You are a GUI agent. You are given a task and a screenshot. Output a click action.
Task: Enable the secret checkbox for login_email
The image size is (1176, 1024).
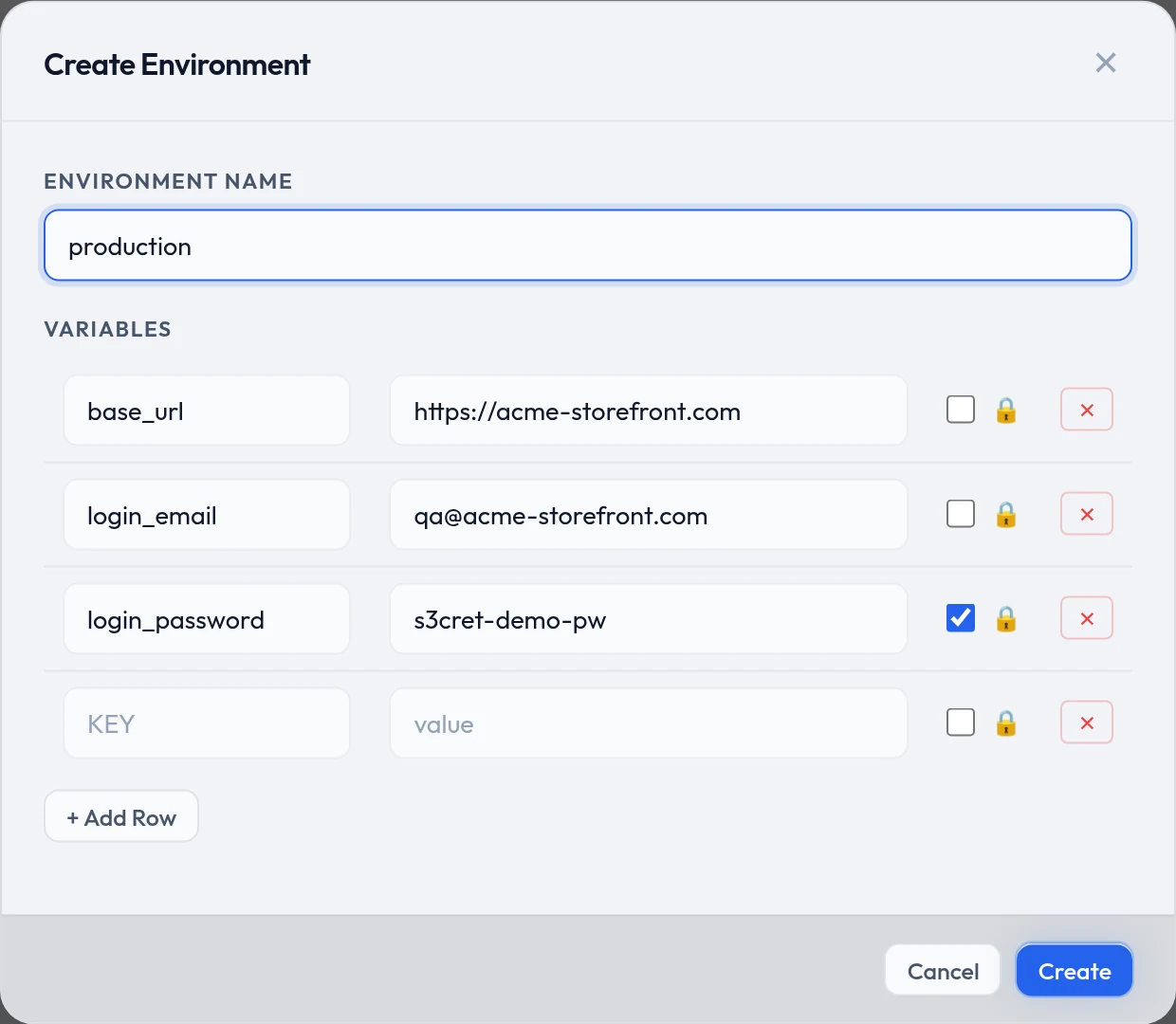coord(961,514)
